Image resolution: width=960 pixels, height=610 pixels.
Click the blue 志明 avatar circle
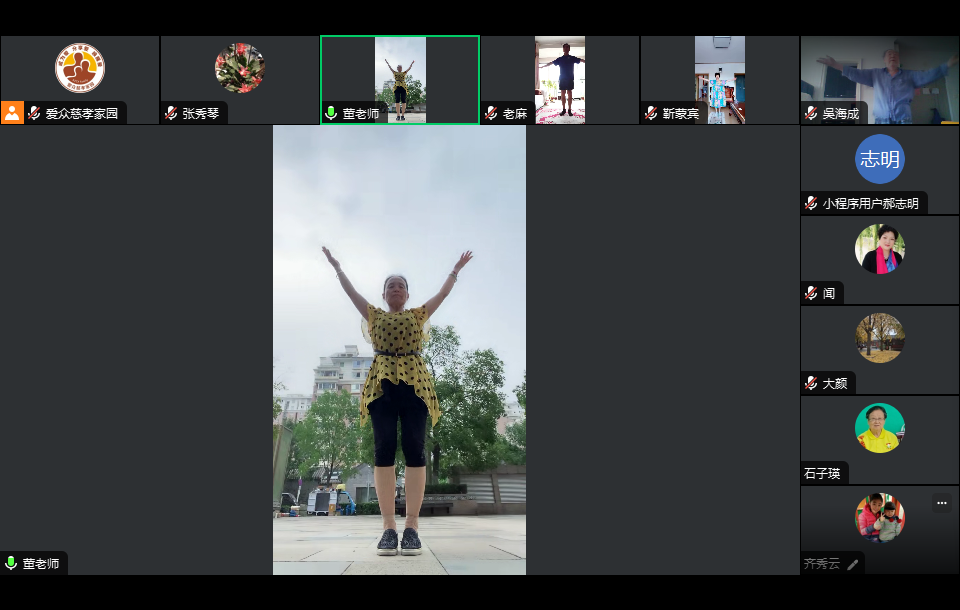[x=880, y=159]
